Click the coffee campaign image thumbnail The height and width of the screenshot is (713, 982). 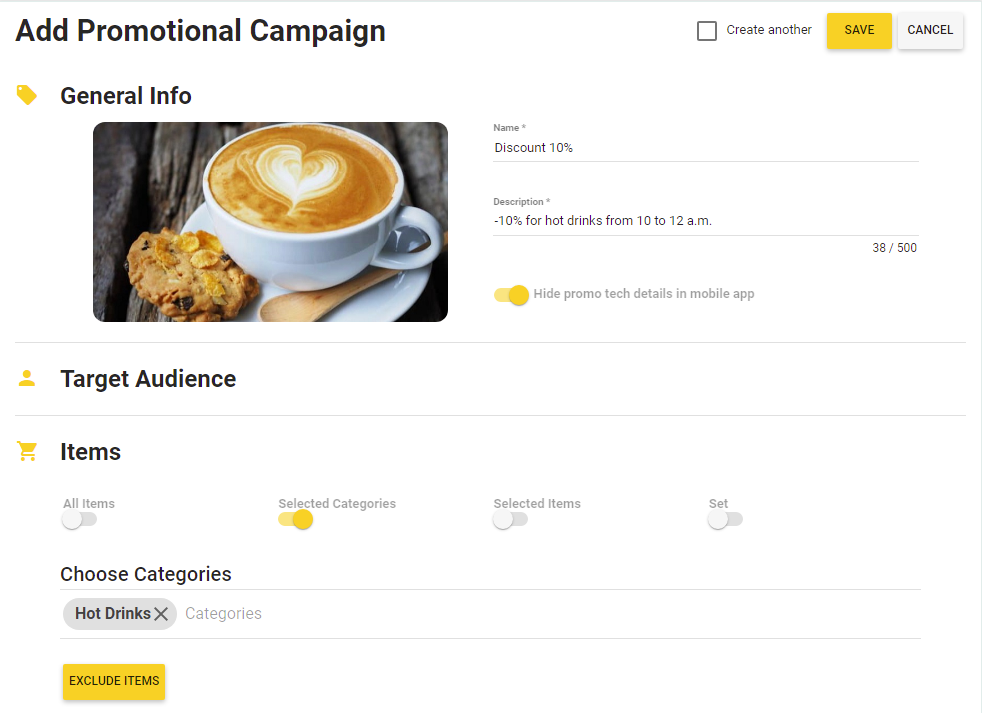pos(270,221)
